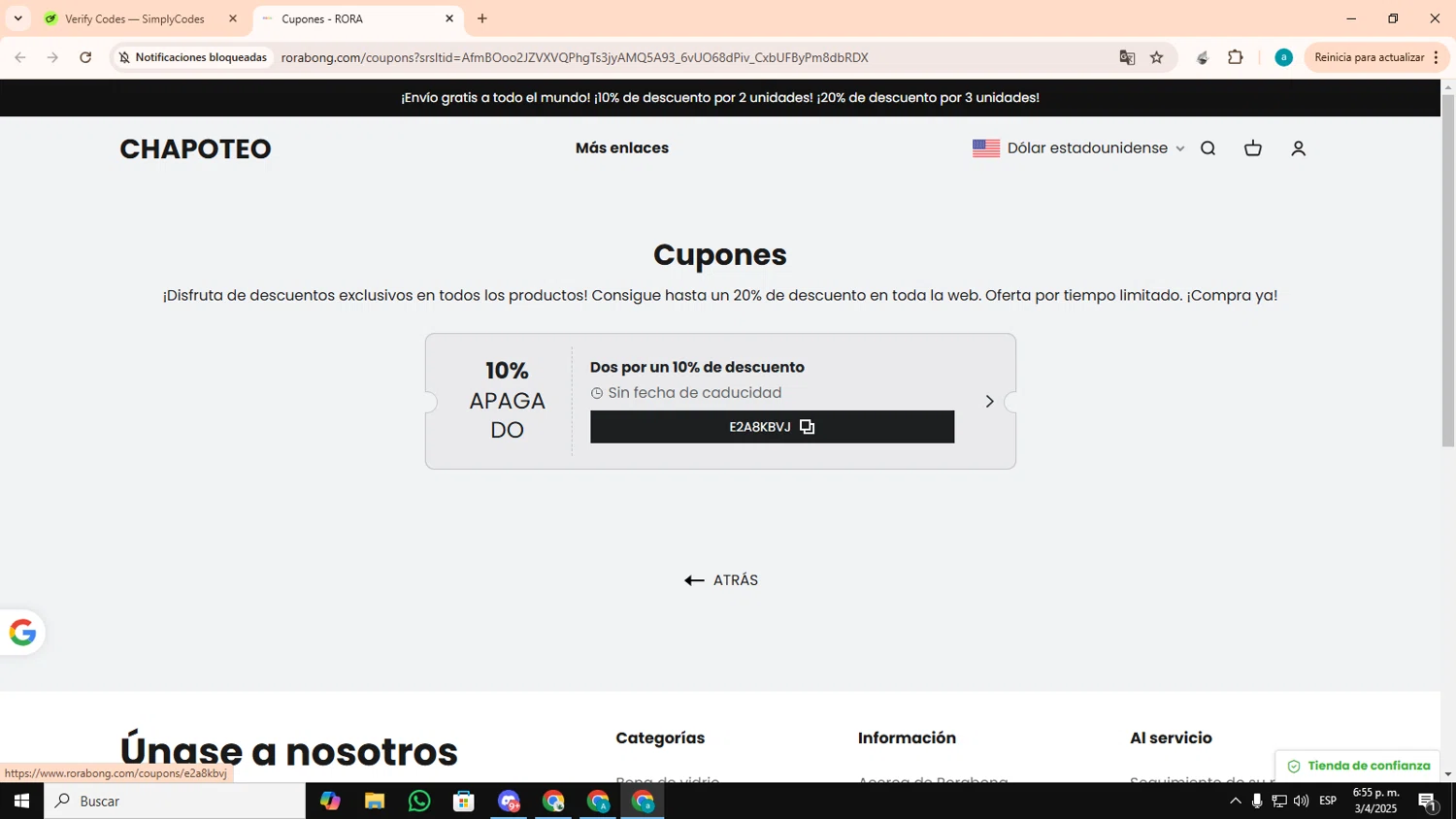
Task: Show hidden system tray icons
Action: click(1236, 801)
